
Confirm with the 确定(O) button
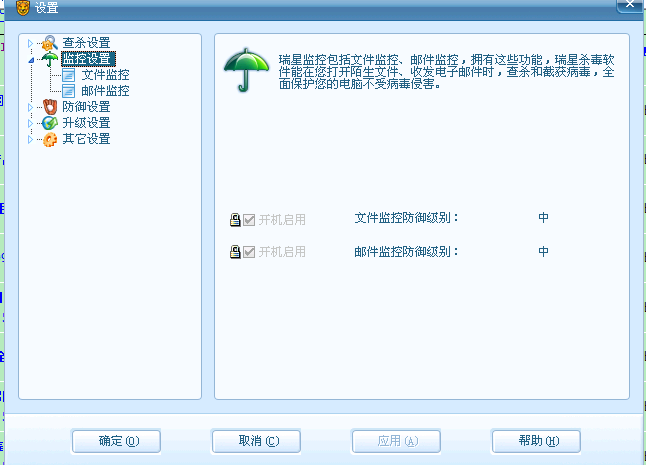tap(116, 442)
